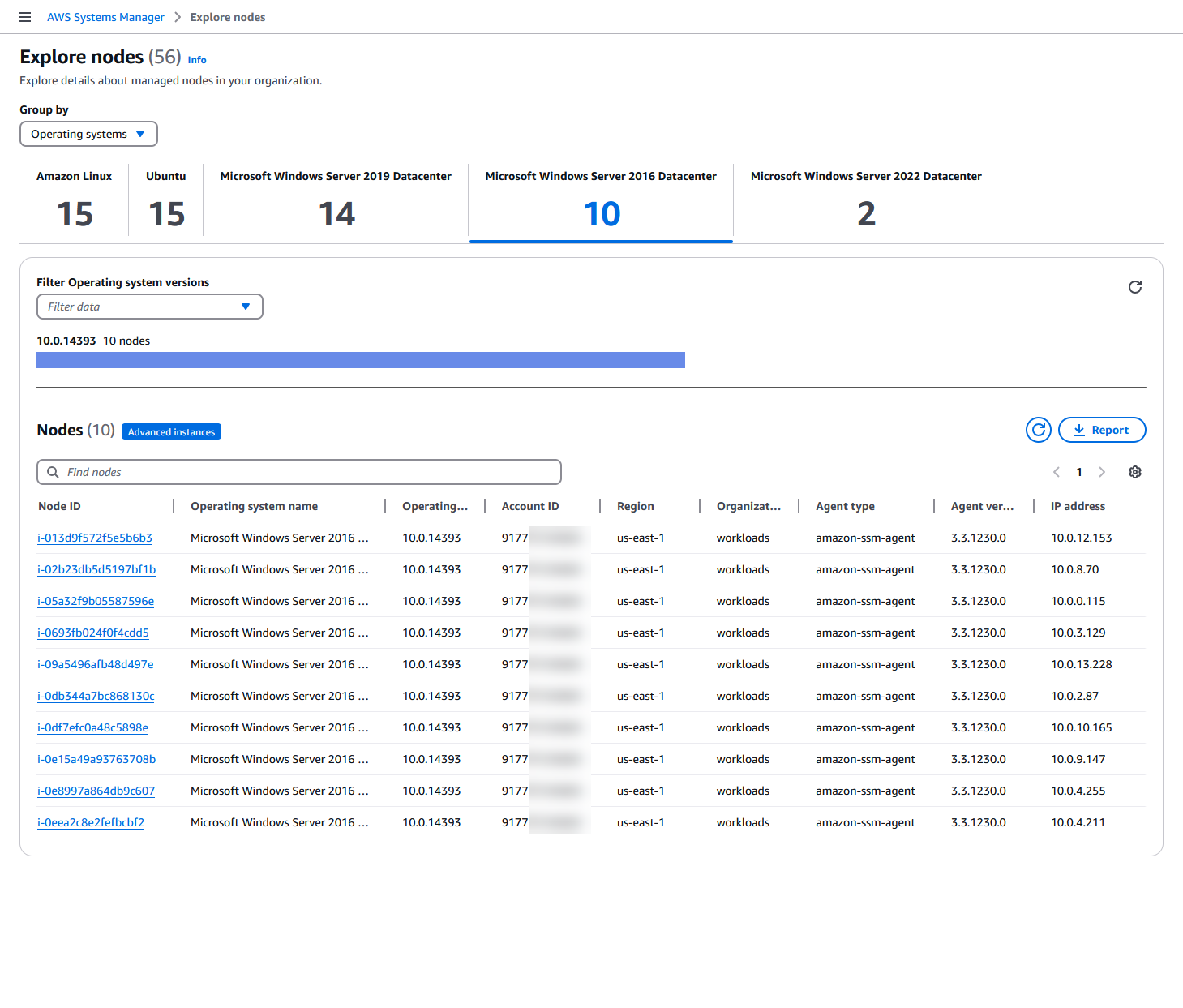
Task: Open the Info link beside Explore nodes
Action: click(197, 60)
